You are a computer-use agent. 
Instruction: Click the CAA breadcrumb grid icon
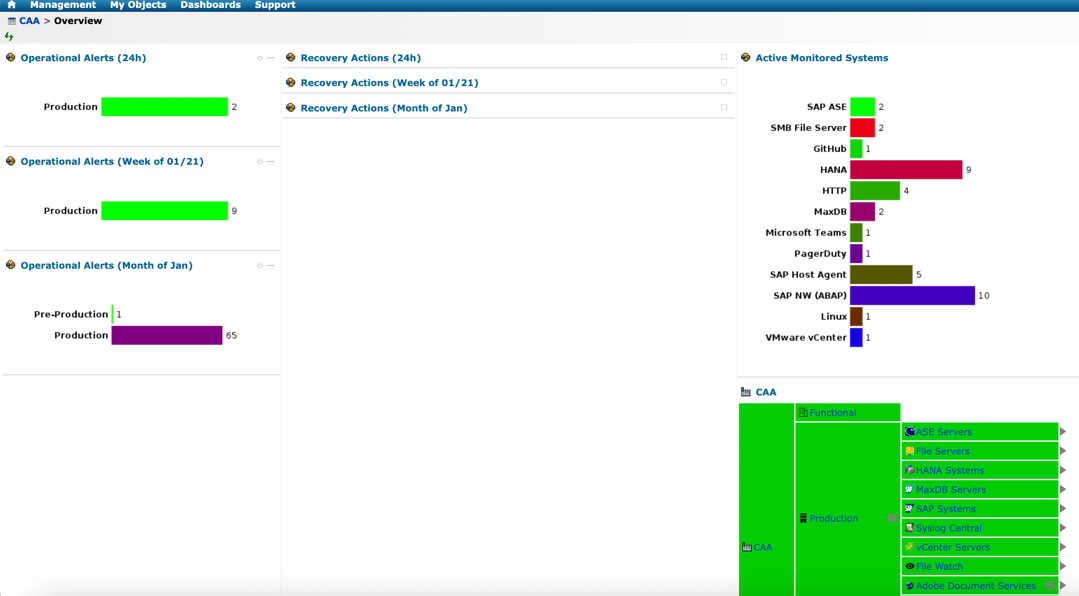point(12,21)
